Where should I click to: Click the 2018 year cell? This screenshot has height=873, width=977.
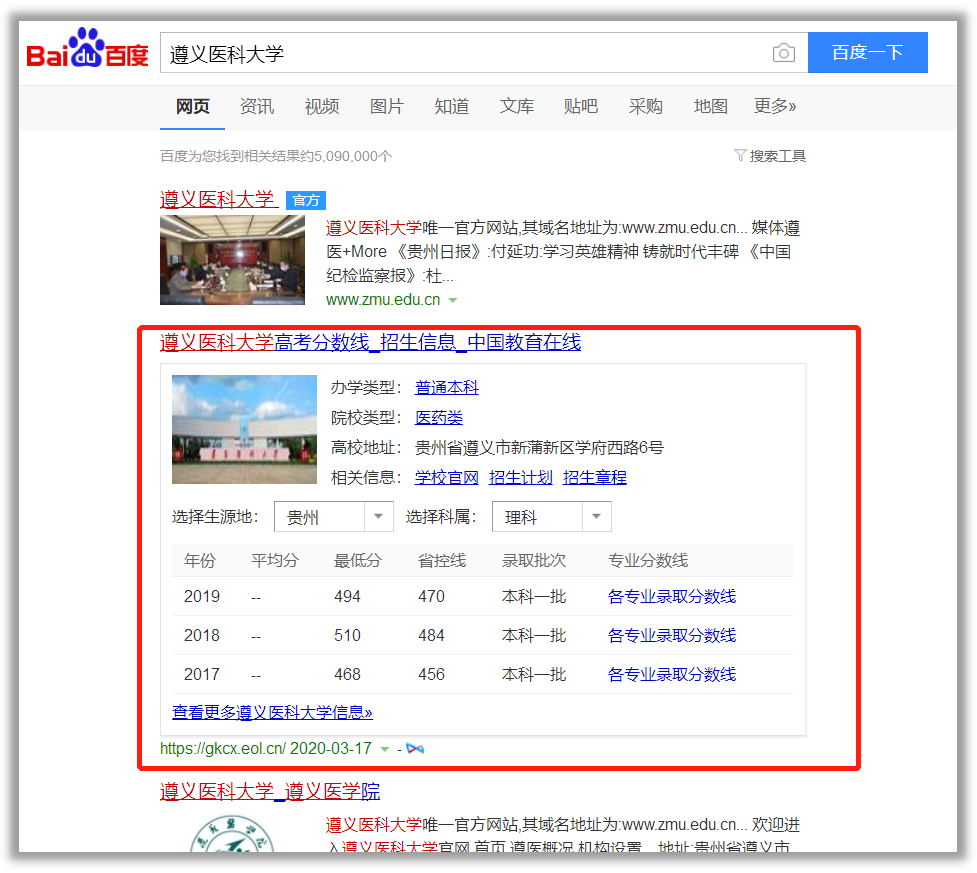202,635
